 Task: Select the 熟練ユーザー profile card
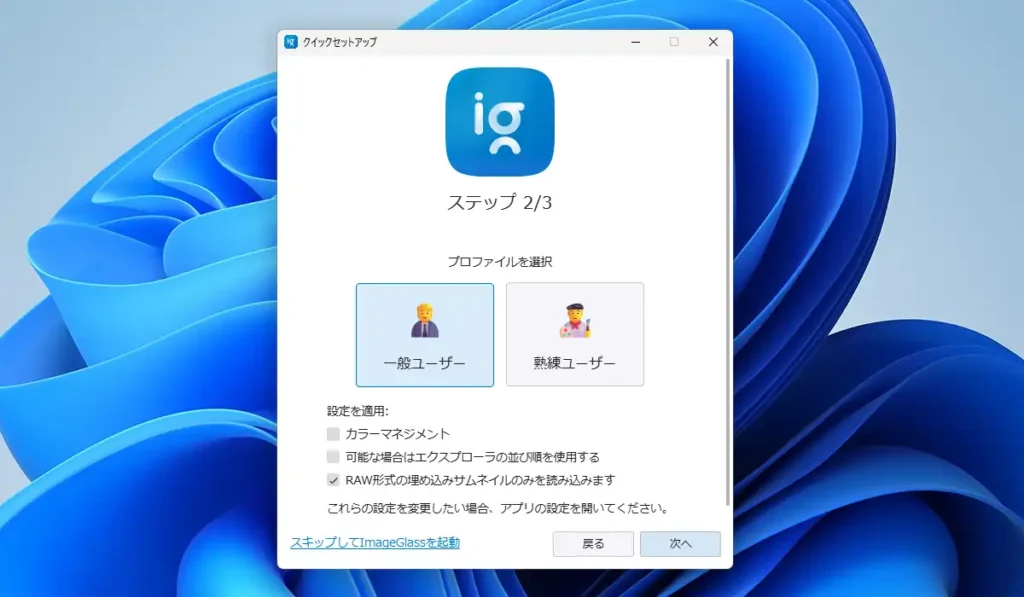[575, 334]
